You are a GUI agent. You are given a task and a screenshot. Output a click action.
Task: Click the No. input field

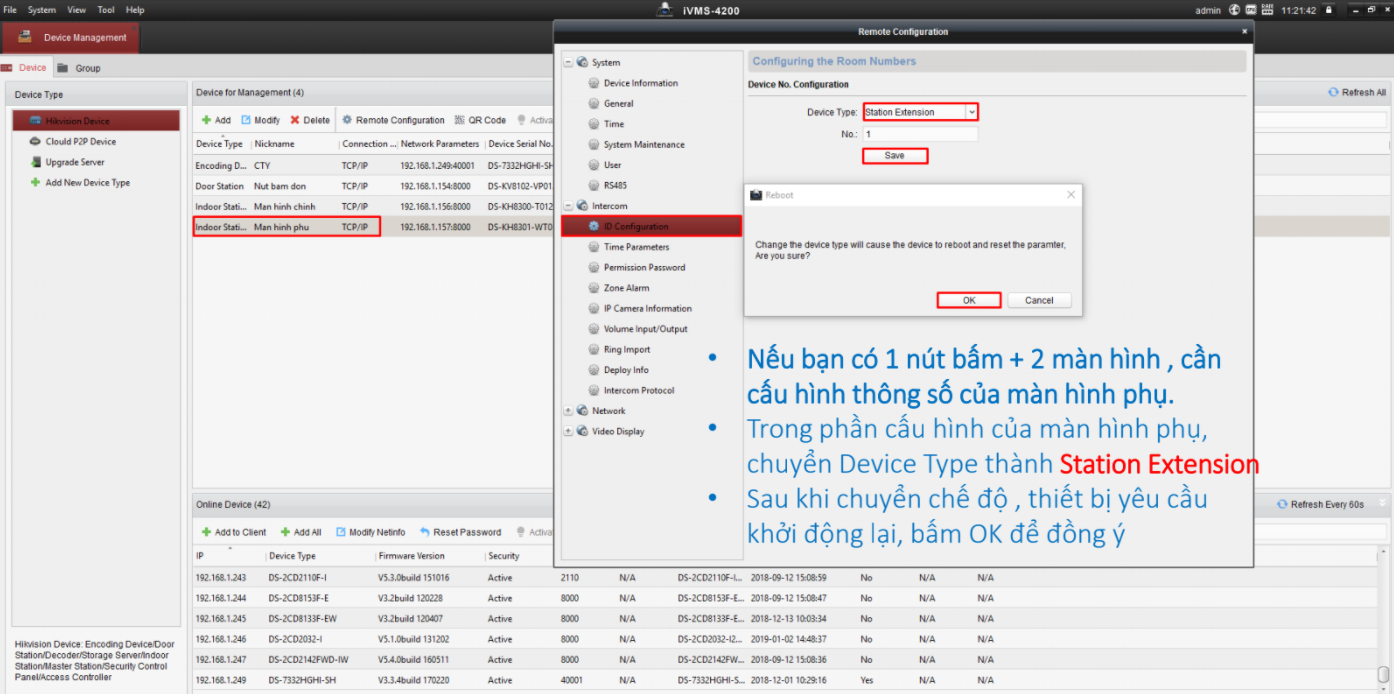click(920, 134)
